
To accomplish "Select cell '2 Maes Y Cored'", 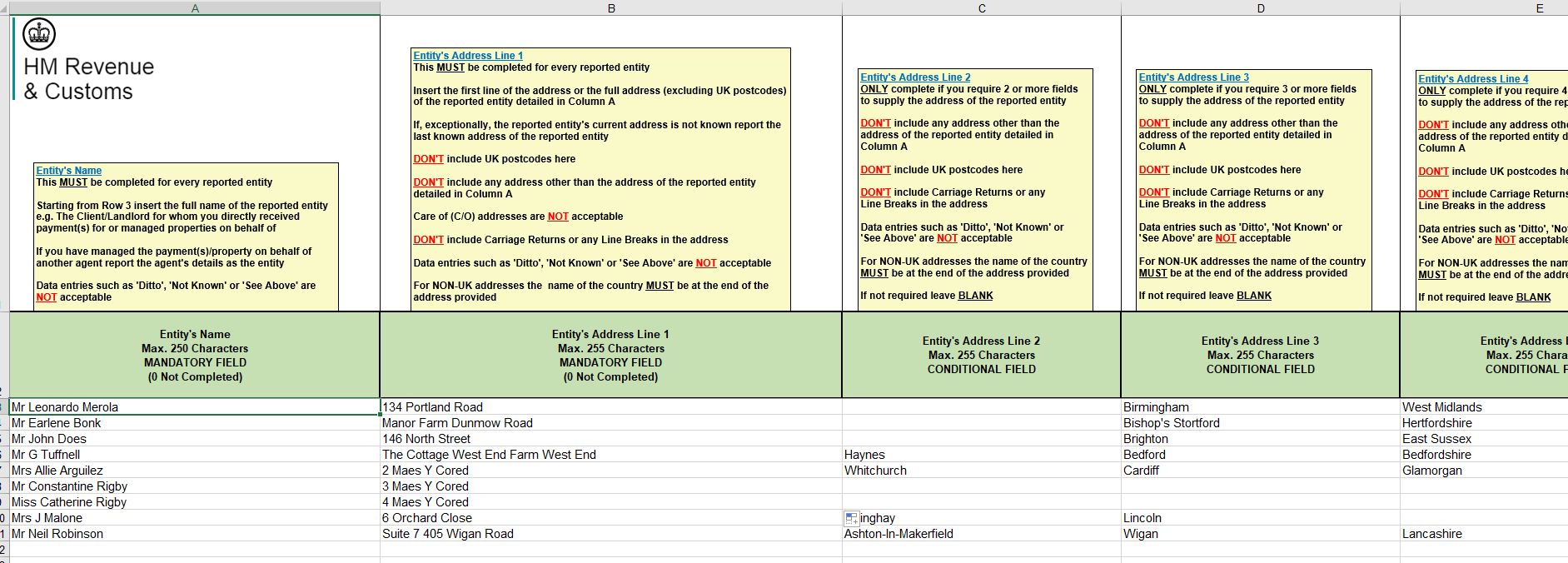I will pos(611,471).
